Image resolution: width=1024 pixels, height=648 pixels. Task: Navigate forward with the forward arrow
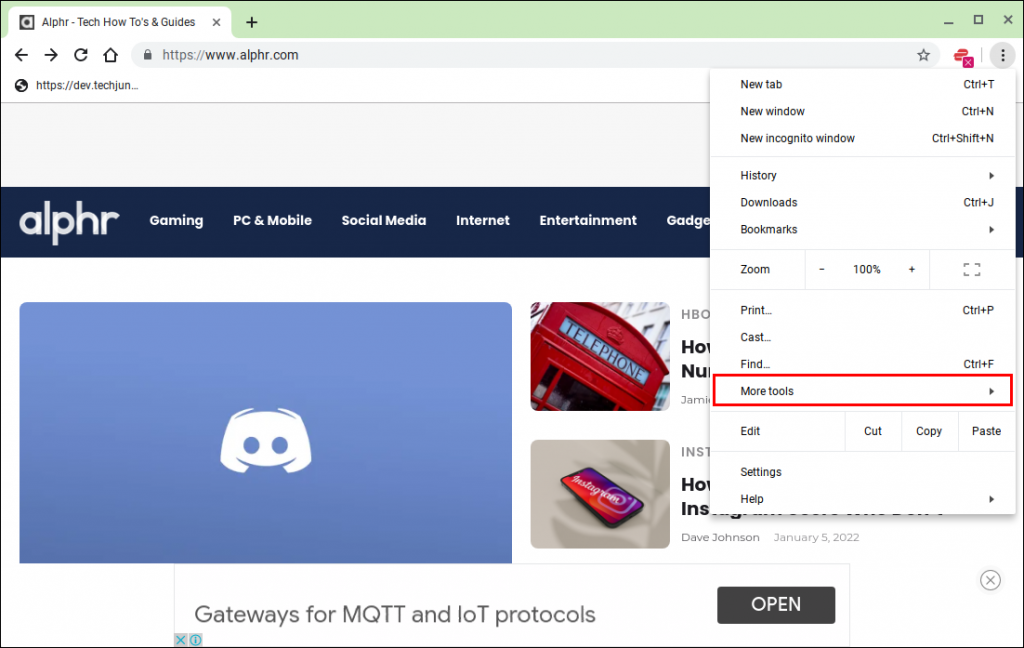pyautogui.click(x=50, y=55)
